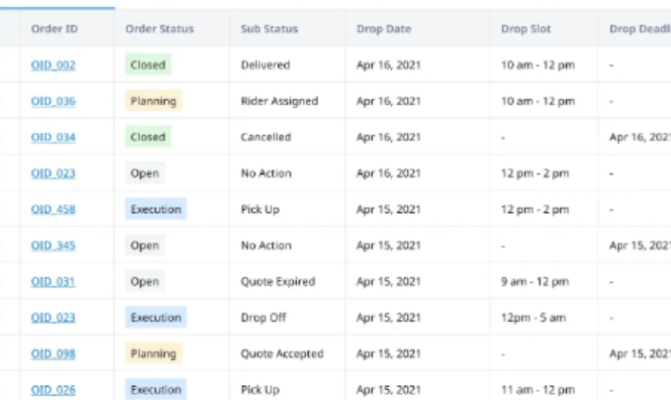Open order link OID_098
Image resolution: width=671 pixels, height=400 pixels.
pos(53,354)
